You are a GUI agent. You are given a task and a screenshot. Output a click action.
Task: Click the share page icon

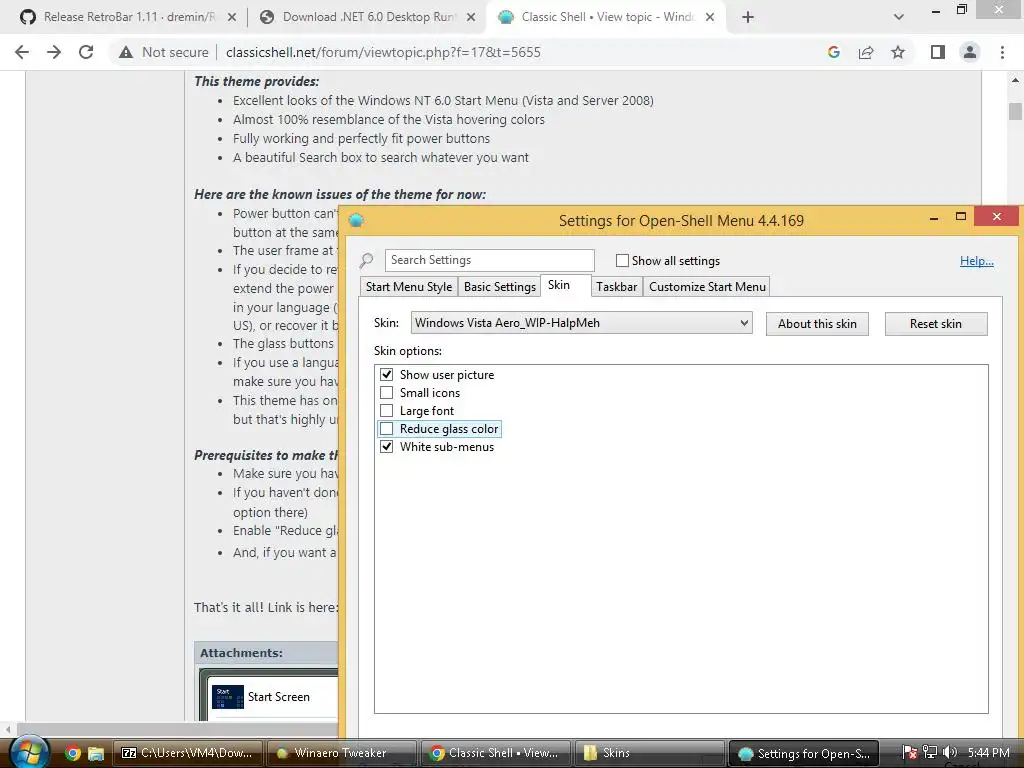point(866,52)
